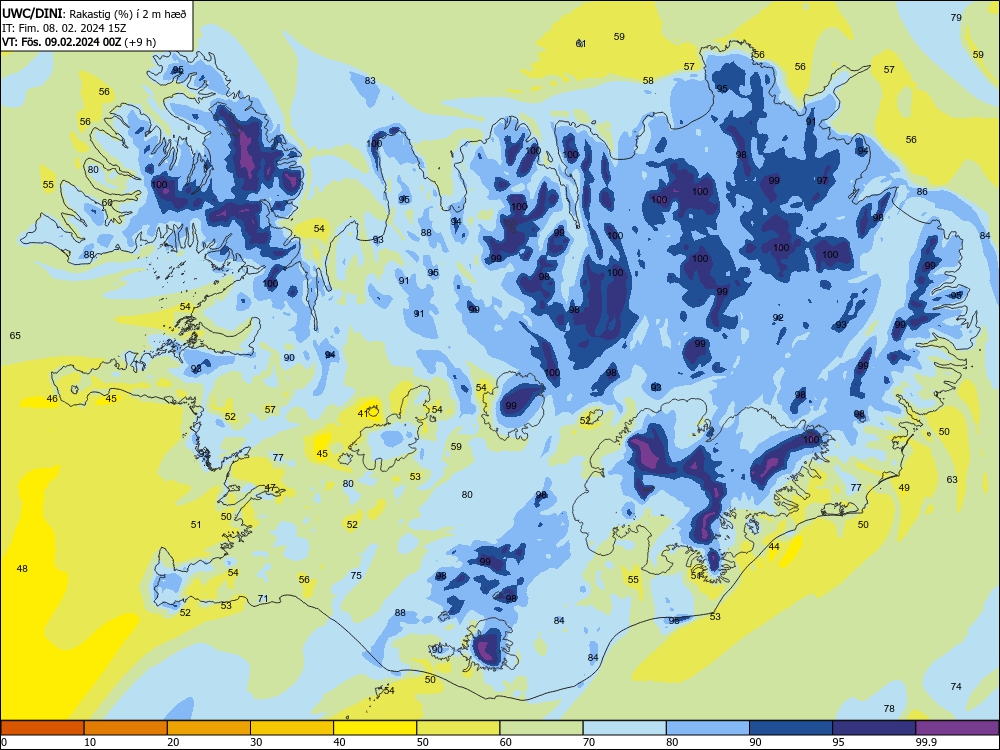Image resolution: width=1000 pixels, height=750 pixels.
Task: Click the humidity value 48 on the map
Action: pyautogui.click(x=22, y=568)
